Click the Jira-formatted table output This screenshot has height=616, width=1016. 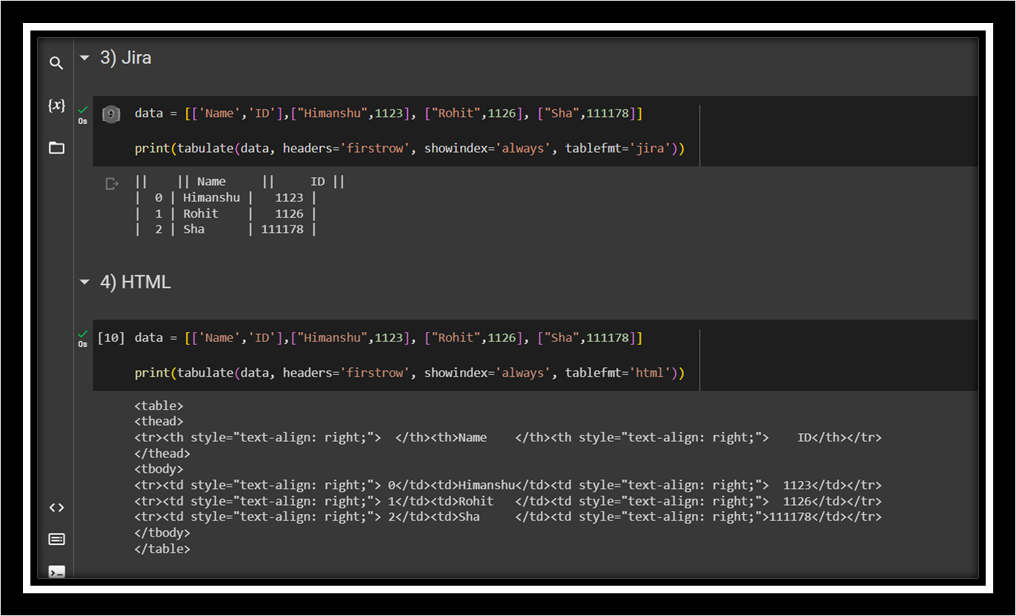click(x=239, y=206)
